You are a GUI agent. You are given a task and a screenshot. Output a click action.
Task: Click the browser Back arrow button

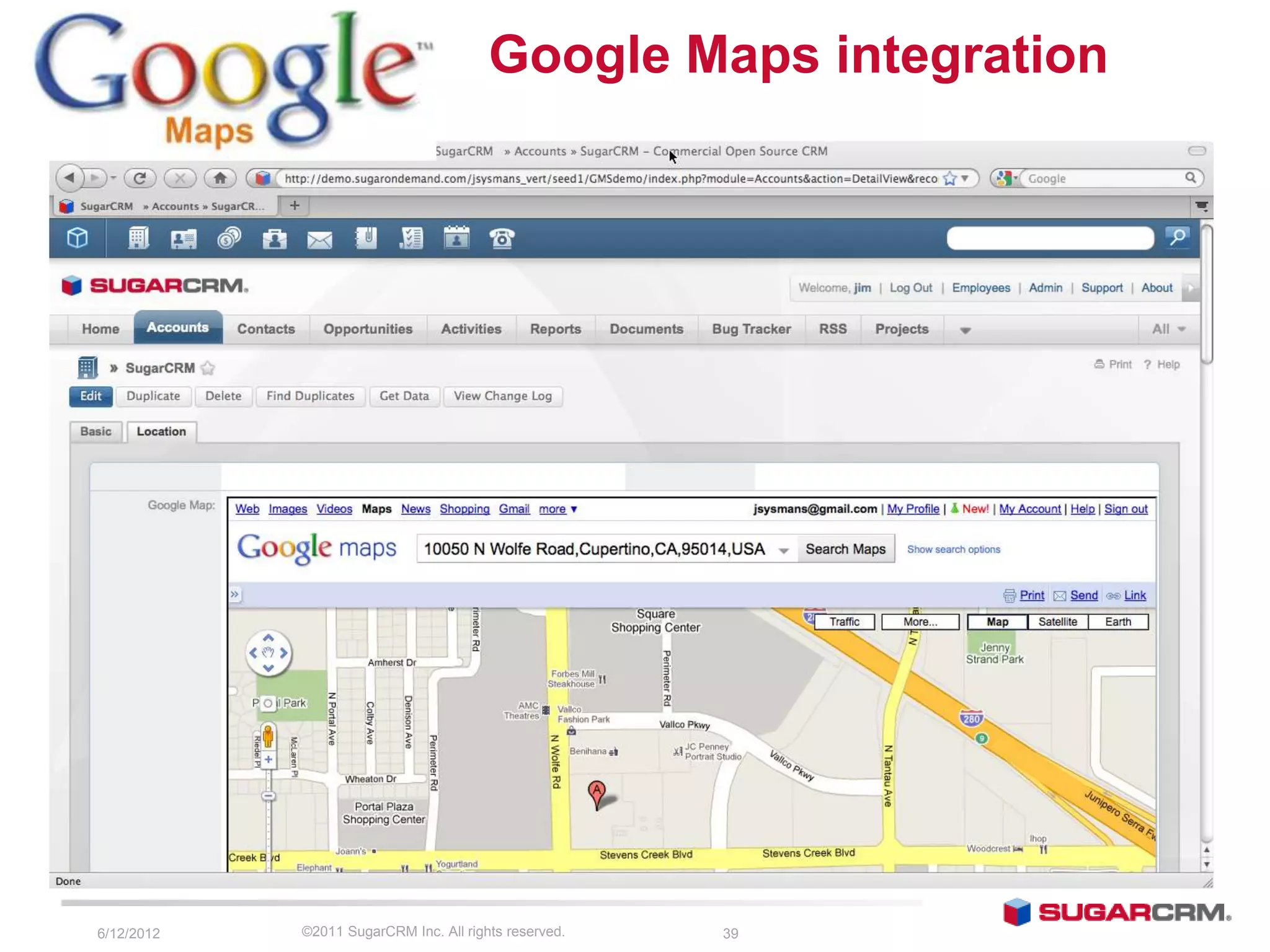tap(69, 178)
